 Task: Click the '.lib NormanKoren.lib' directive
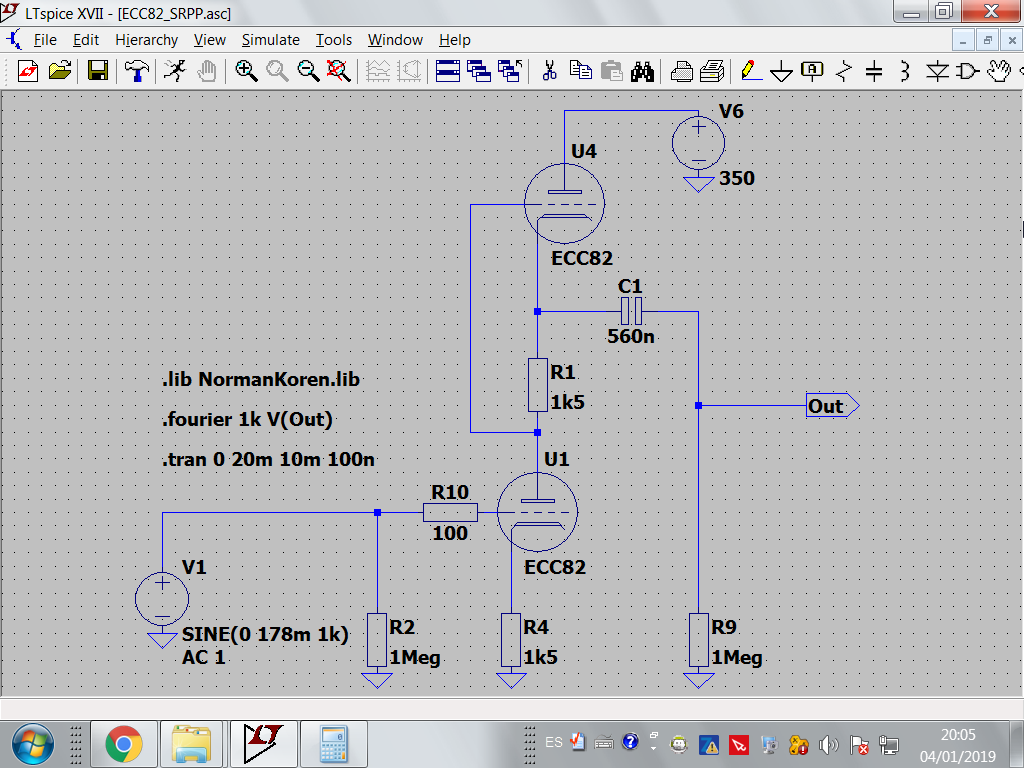pyautogui.click(x=261, y=379)
